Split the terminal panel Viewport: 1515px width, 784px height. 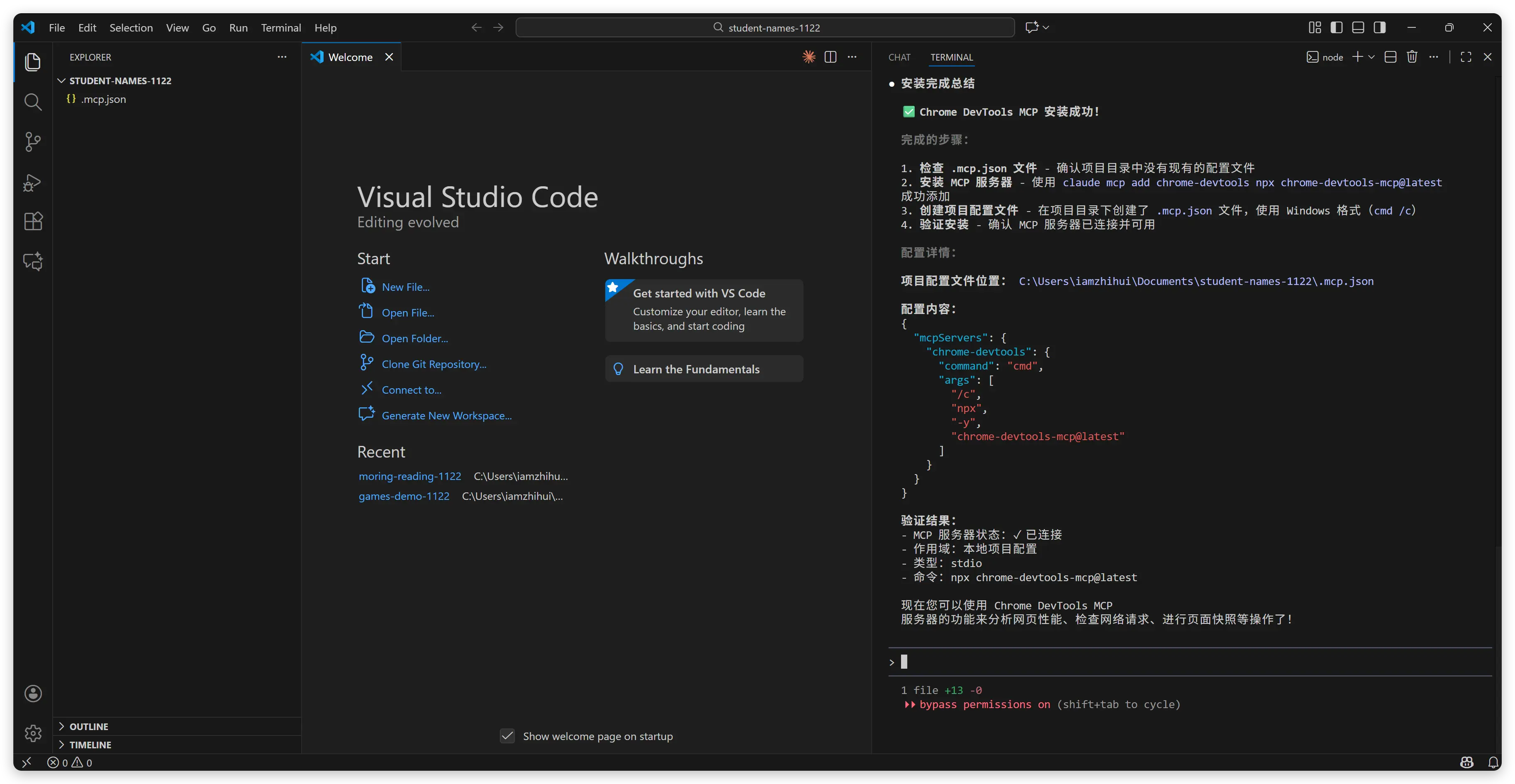pyautogui.click(x=1390, y=57)
